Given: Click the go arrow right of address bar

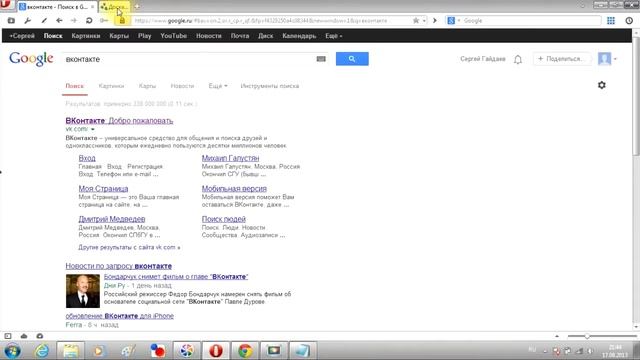Looking at the screenshot, I should click(x=435, y=20).
